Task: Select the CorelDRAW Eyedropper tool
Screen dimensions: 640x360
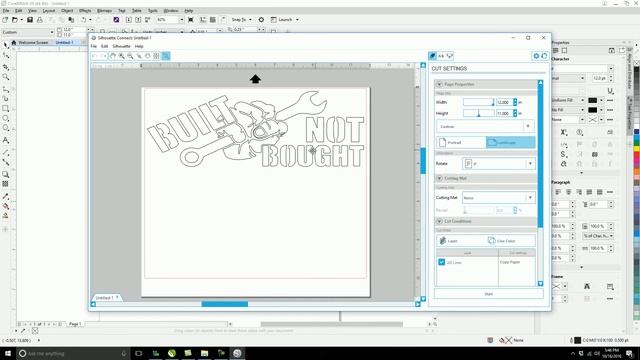Action: click(6, 196)
